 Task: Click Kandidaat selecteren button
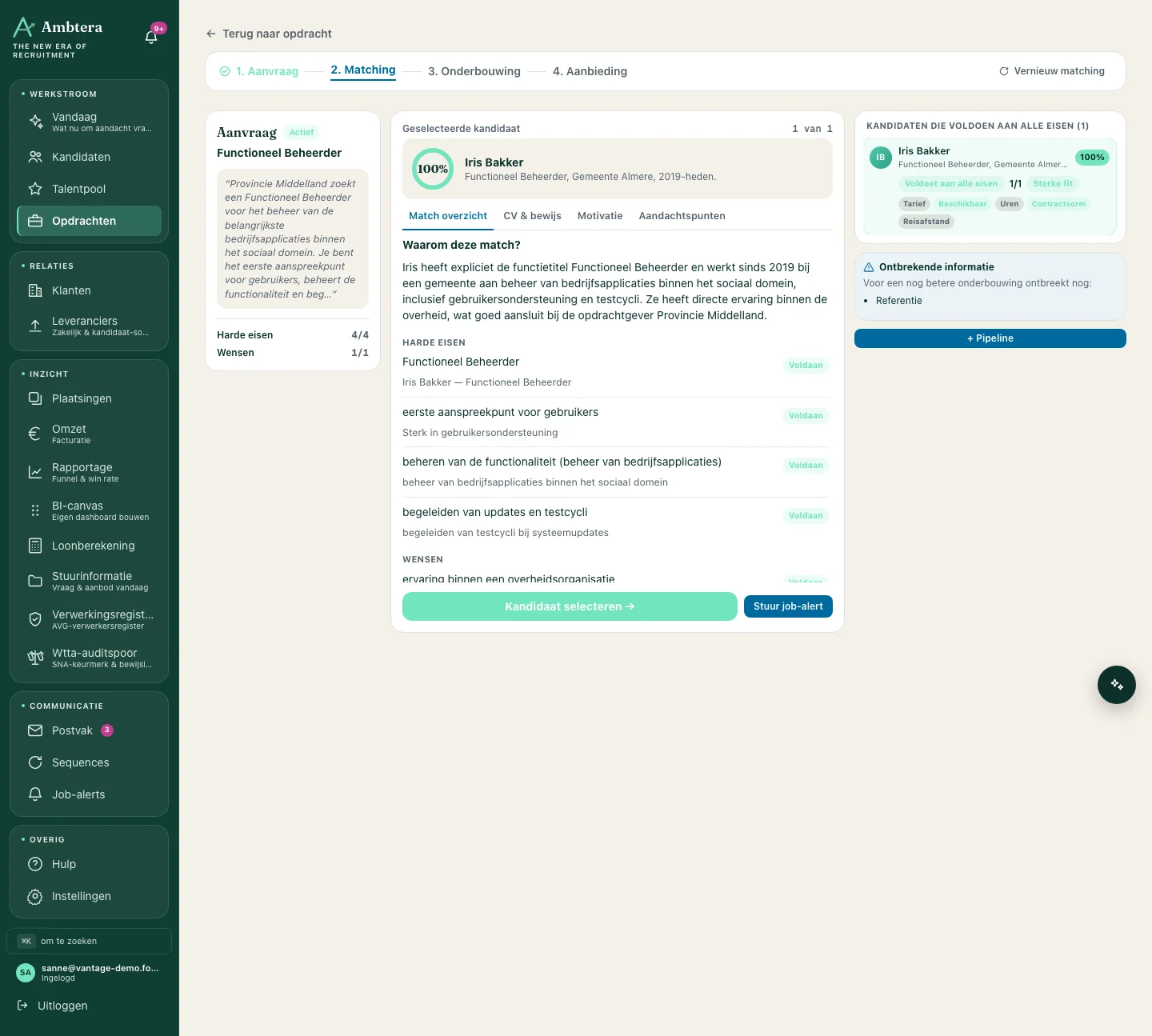pyautogui.click(x=570, y=606)
